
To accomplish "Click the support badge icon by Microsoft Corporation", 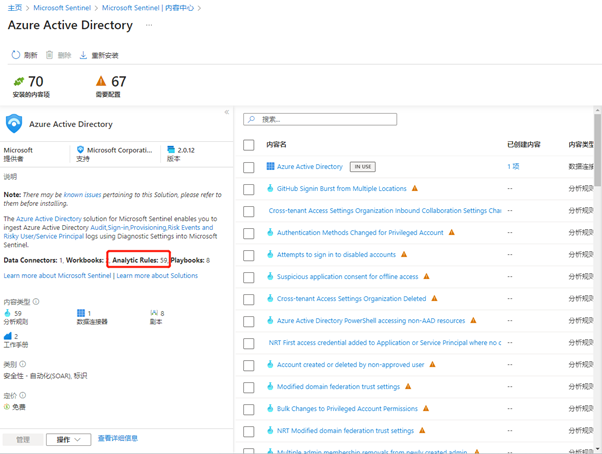I will click(x=80, y=150).
